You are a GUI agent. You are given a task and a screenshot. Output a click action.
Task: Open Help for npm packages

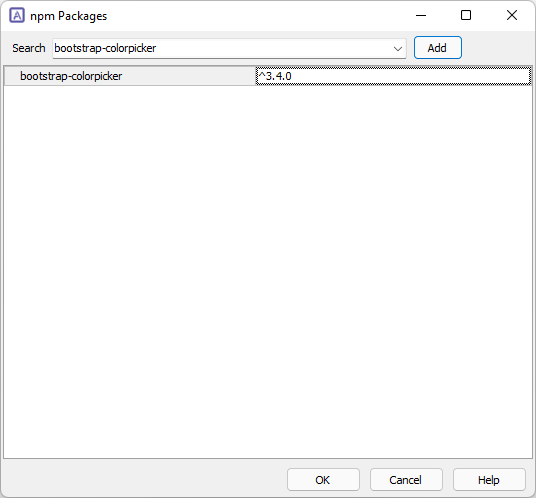(489, 480)
